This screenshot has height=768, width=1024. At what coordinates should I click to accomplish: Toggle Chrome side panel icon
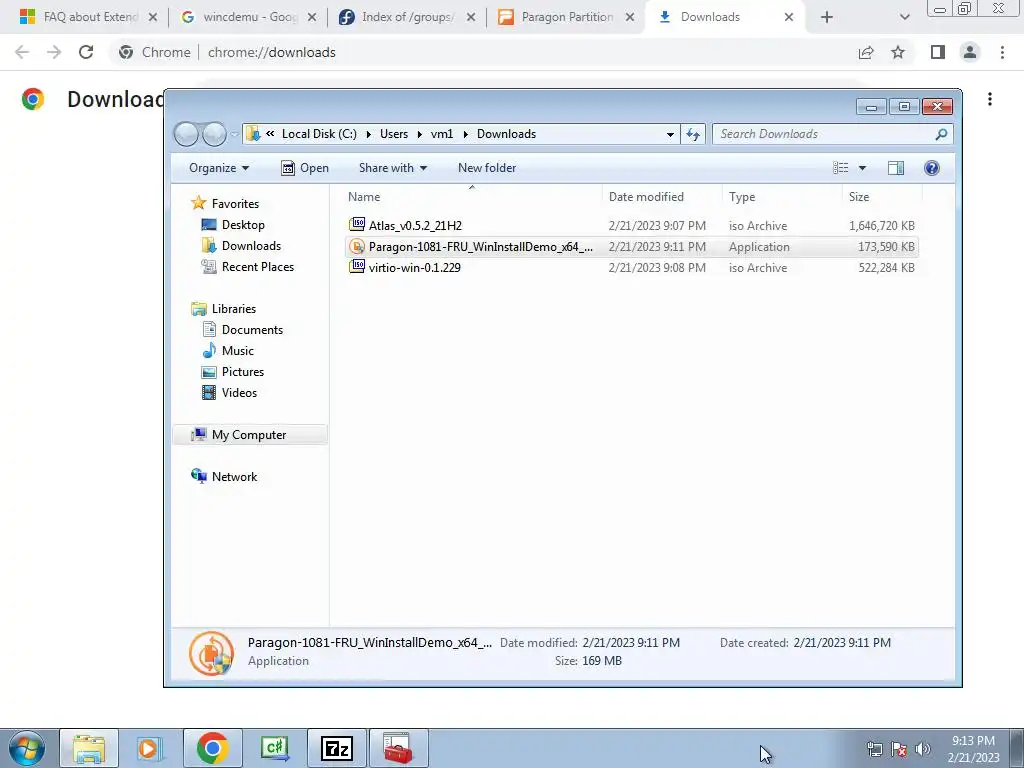[x=938, y=52]
